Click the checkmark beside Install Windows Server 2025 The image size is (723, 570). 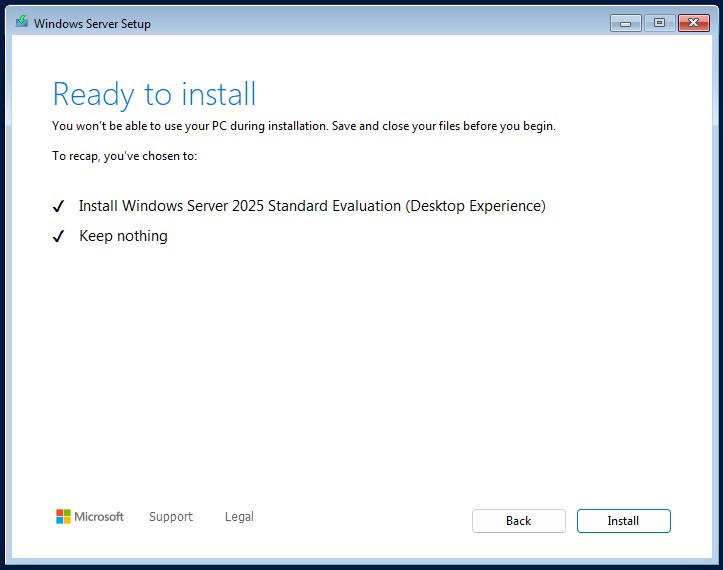59,206
